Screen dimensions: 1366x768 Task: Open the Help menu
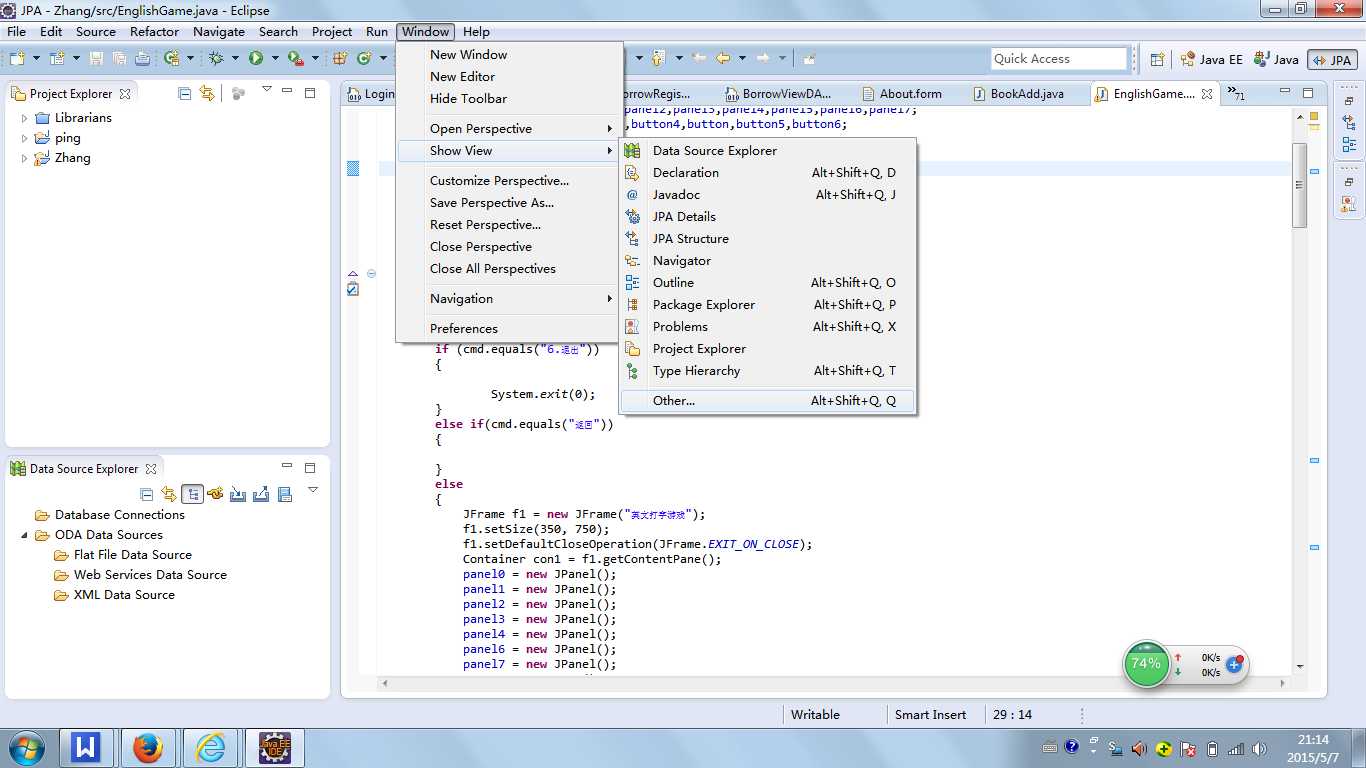tap(476, 32)
